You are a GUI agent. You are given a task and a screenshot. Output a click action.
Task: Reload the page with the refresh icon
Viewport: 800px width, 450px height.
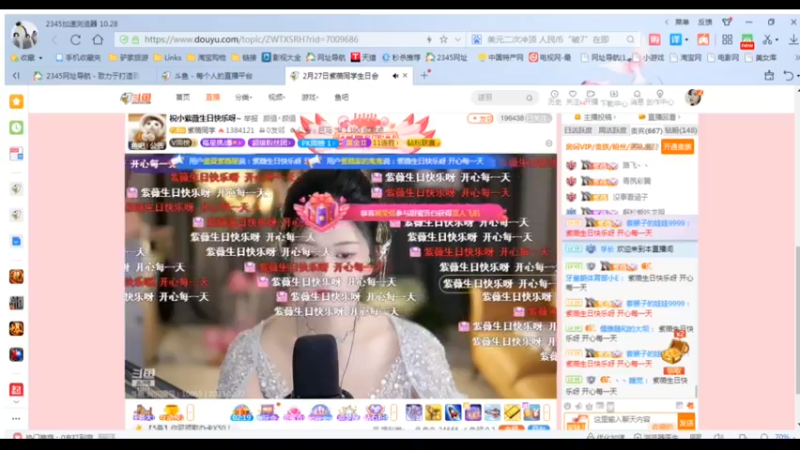pos(76,39)
